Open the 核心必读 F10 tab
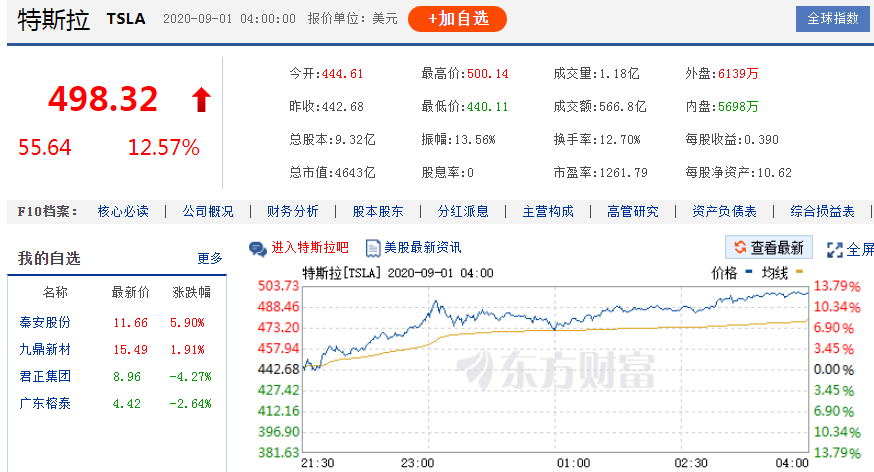The image size is (874, 472). coord(122,211)
